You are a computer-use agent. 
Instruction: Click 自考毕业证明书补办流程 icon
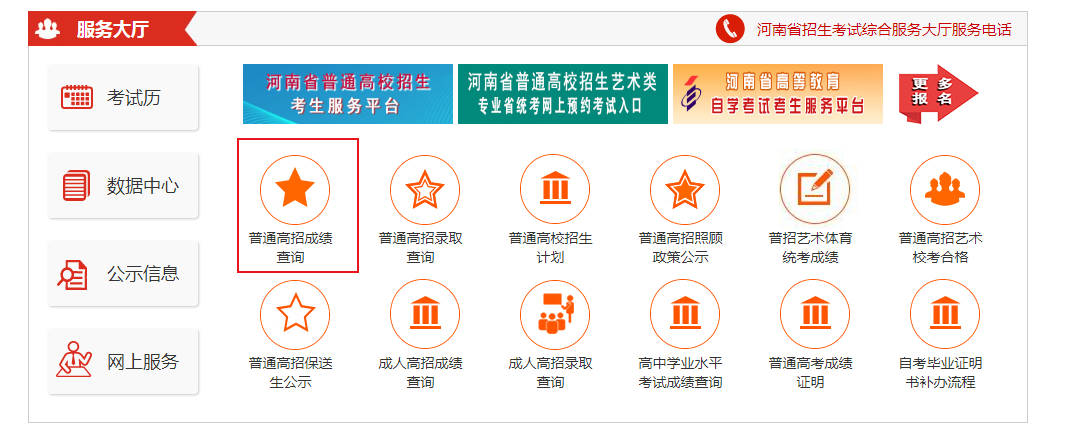(x=945, y=314)
